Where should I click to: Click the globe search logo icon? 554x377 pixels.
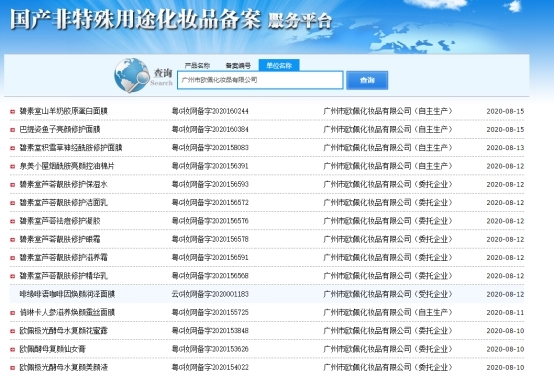[x=132, y=76]
